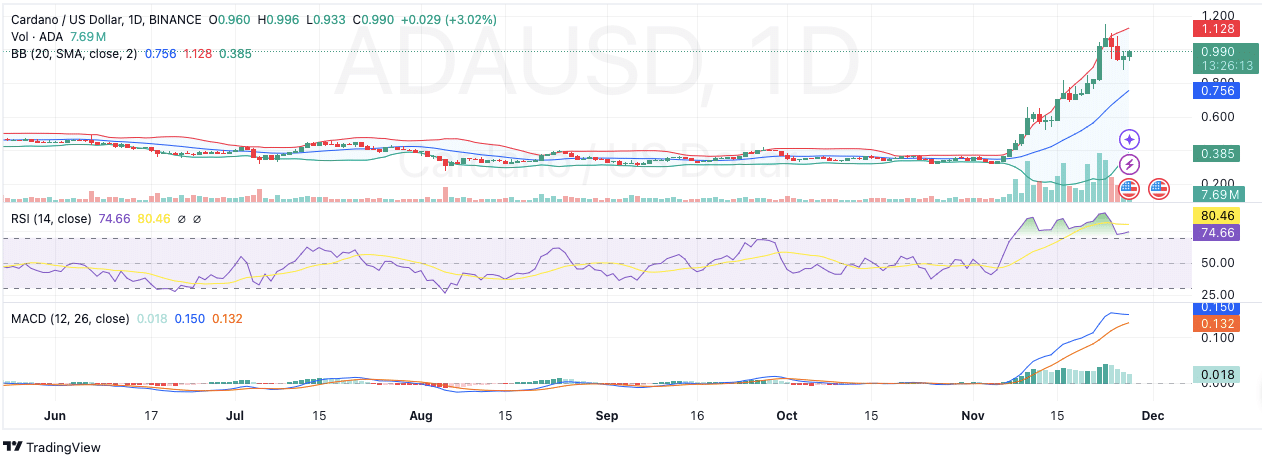Click the yellow 80.46 RSI axis label
Image resolution: width=1262 pixels, height=457 pixels.
click(x=1218, y=215)
